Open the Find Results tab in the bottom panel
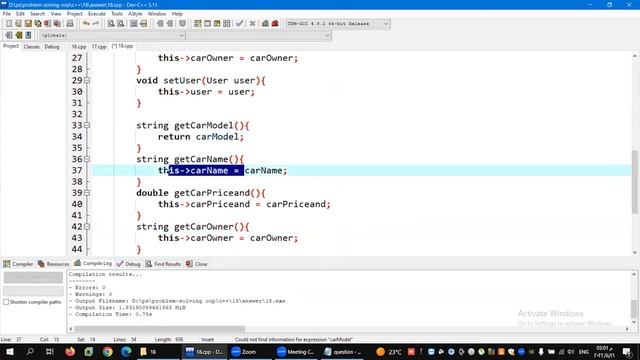This screenshot has height=360, width=640. pos(163,264)
